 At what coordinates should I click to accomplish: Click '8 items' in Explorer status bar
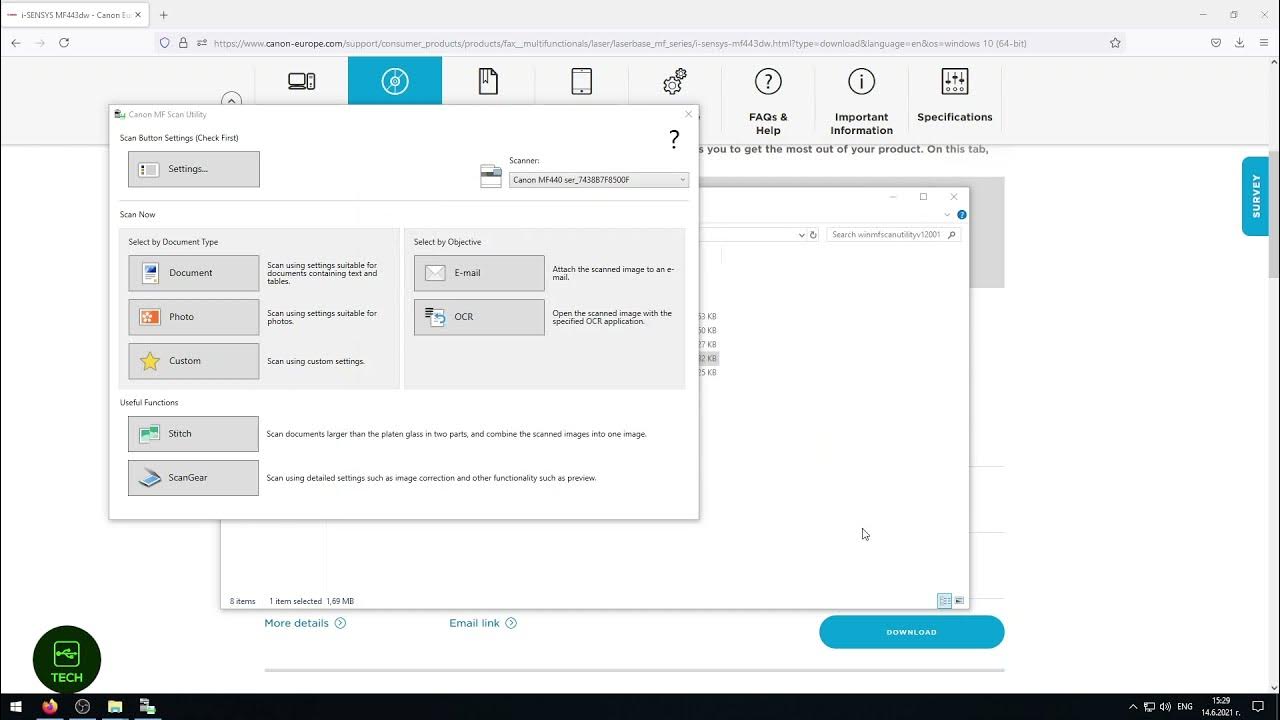tap(243, 601)
